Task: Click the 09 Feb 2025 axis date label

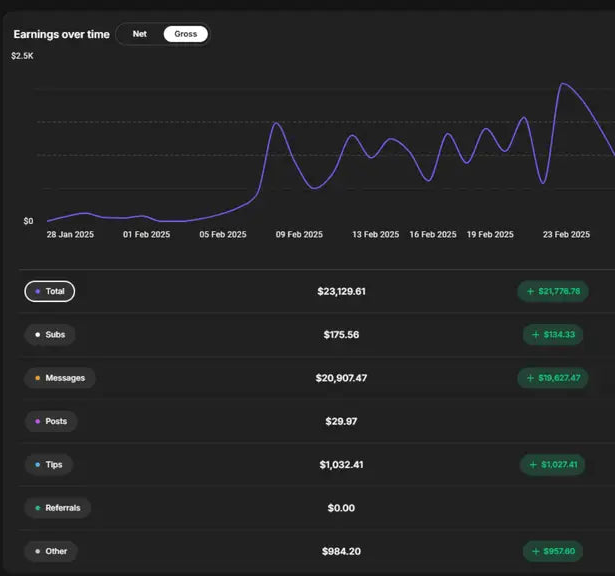Action: pyautogui.click(x=299, y=234)
